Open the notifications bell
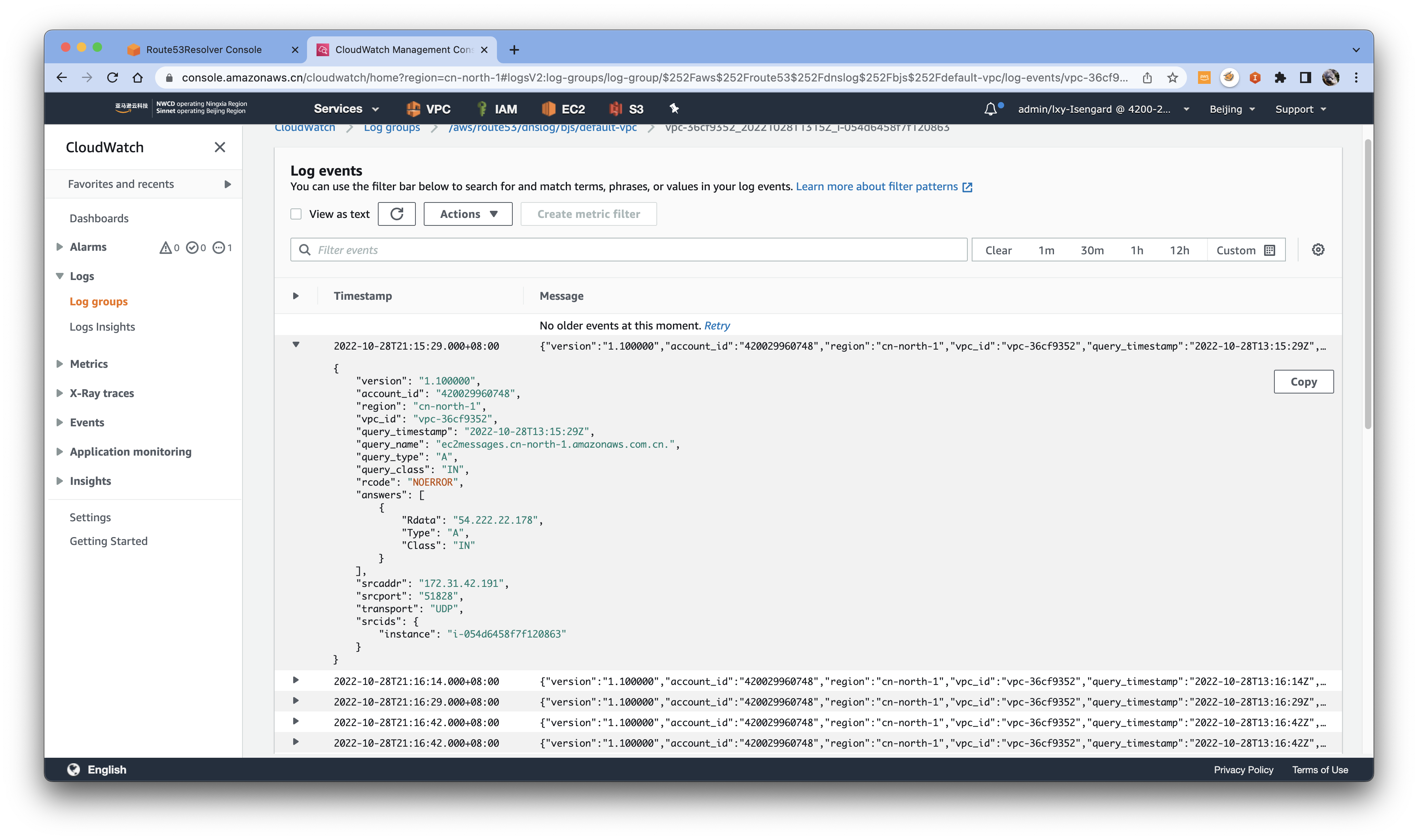The width and height of the screenshot is (1418, 840). pos(991,109)
